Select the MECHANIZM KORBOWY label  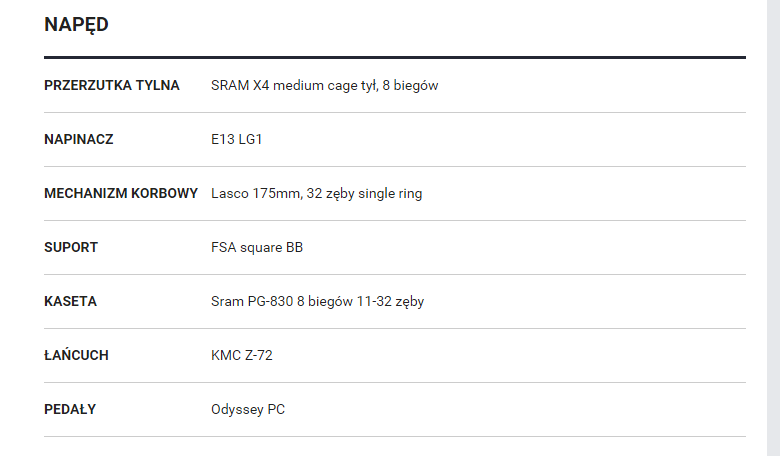pos(121,193)
